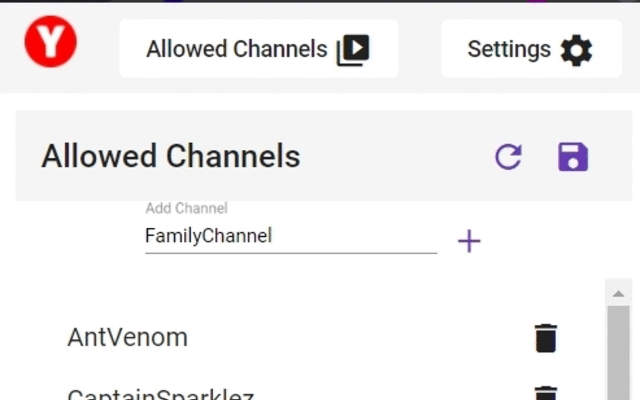640x400 pixels.
Task: Select the CaptainSparklez channel name
Action: pos(160,394)
